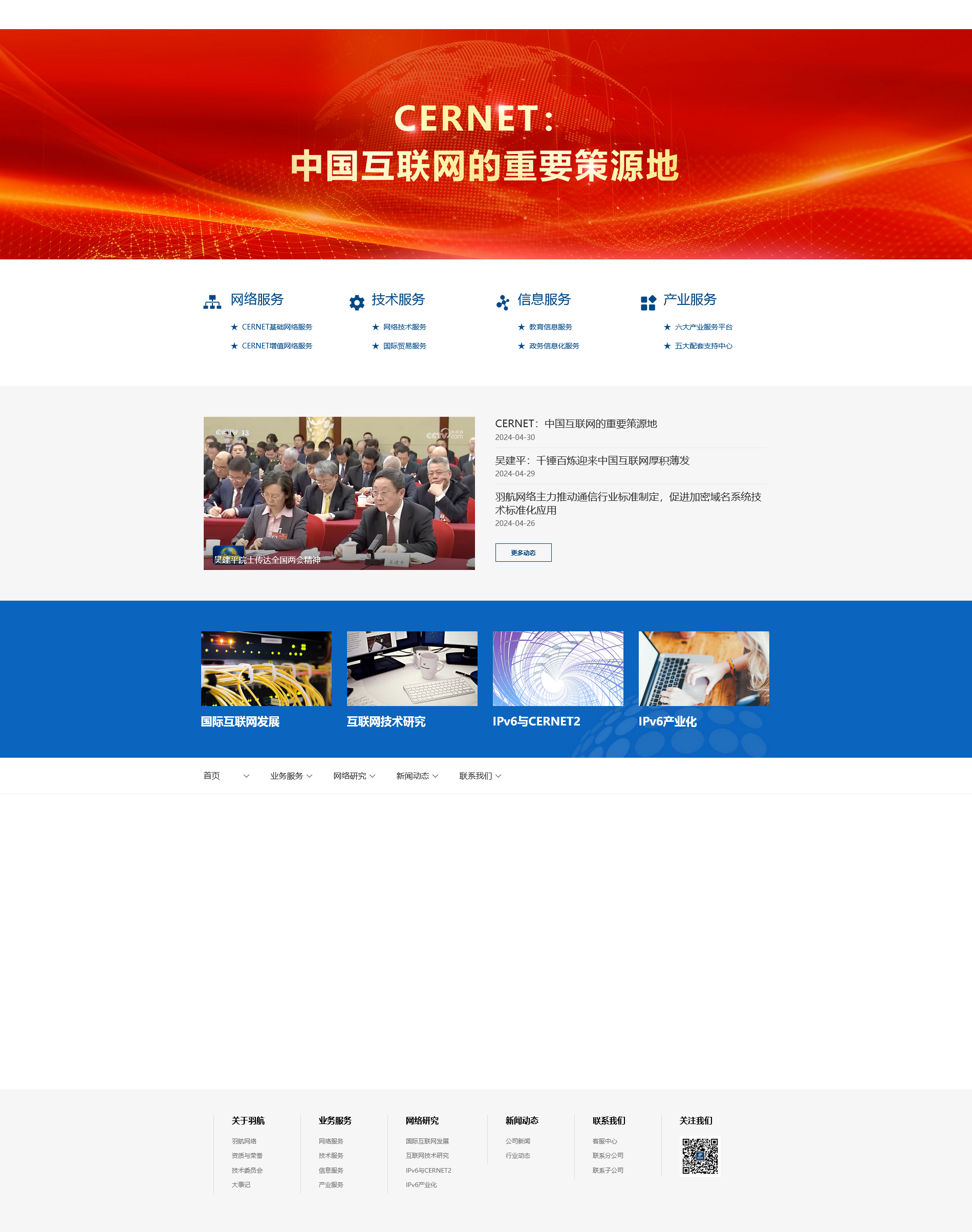The image size is (972, 1232).
Task: Click the 更多动态 button
Action: pyautogui.click(x=523, y=552)
